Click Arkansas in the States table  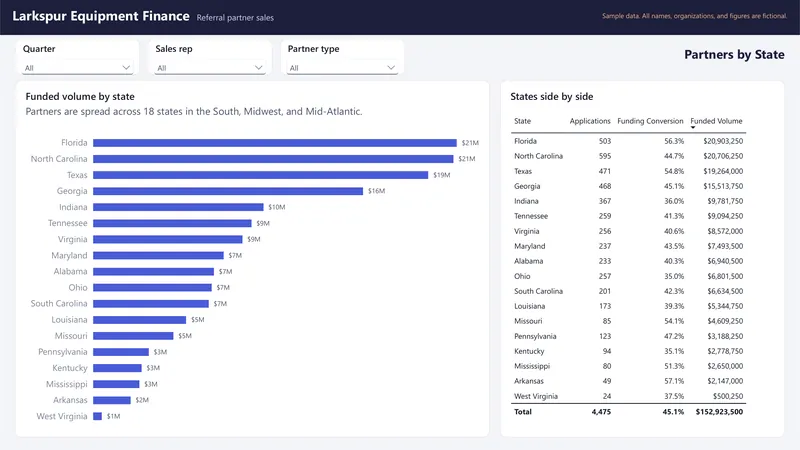(x=529, y=381)
